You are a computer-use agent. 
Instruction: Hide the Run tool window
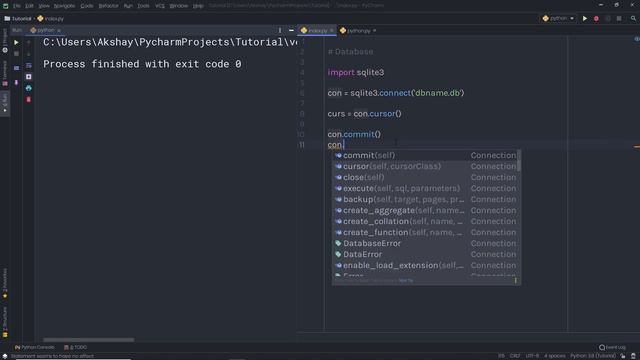(x=291, y=30)
